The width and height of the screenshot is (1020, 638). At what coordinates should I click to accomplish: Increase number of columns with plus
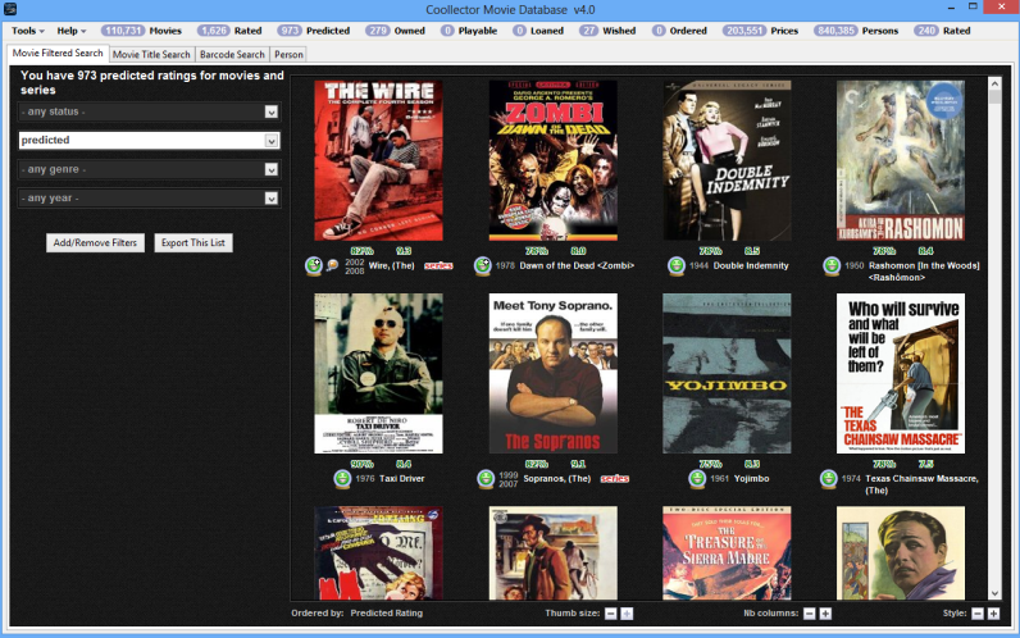click(825, 613)
